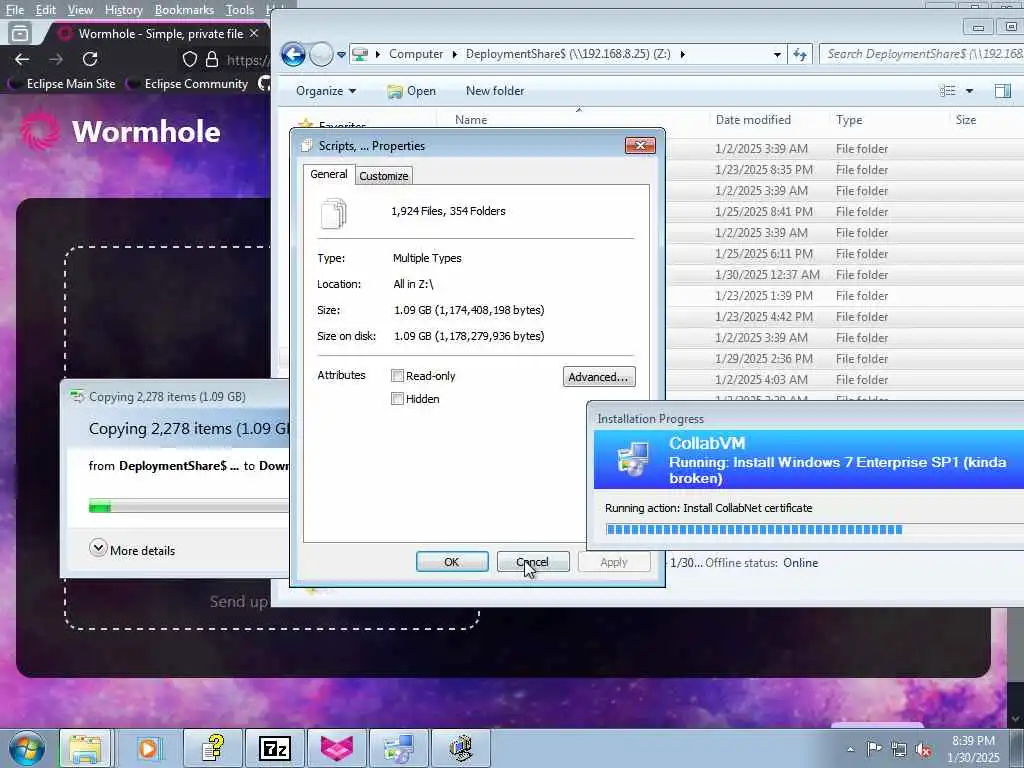
Task: Go forward in the browser
Action: (56, 59)
